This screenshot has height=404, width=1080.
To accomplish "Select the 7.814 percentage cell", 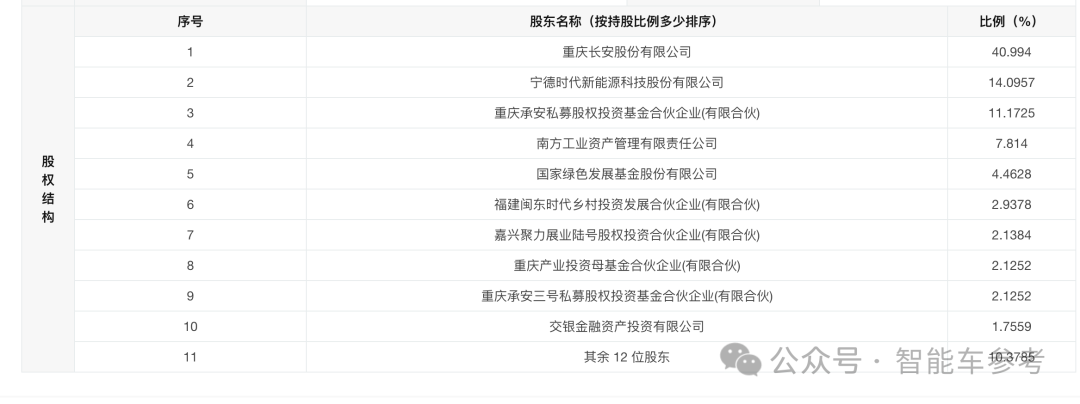I will [1009, 144].
